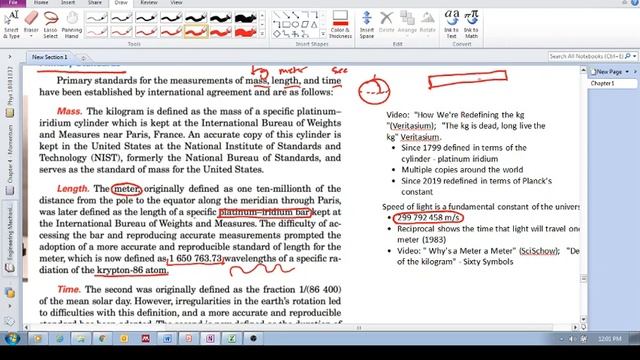The width and height of the screenshot is (640, 360).
Task: Open OneNote Help question mark icon
Action: point(636,2)
